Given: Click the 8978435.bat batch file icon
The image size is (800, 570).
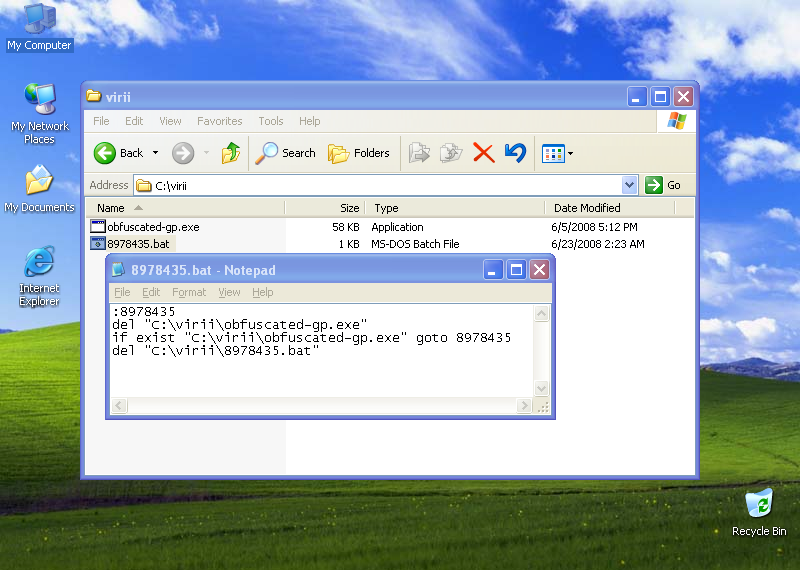Looking at the screenshot, I should pos(97,243).
